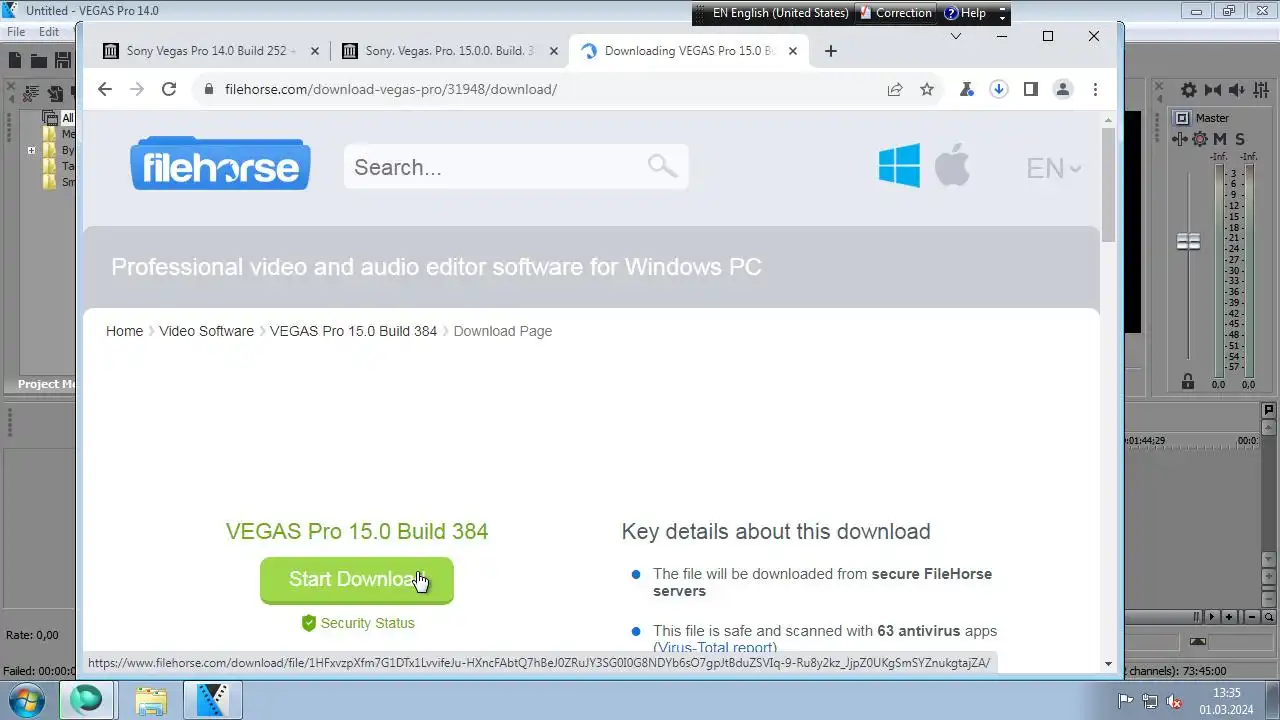Switch to Sony Vegas Pro 15.0.0 Build tab
Viewport: 1280px width, 720px height.
450,51
